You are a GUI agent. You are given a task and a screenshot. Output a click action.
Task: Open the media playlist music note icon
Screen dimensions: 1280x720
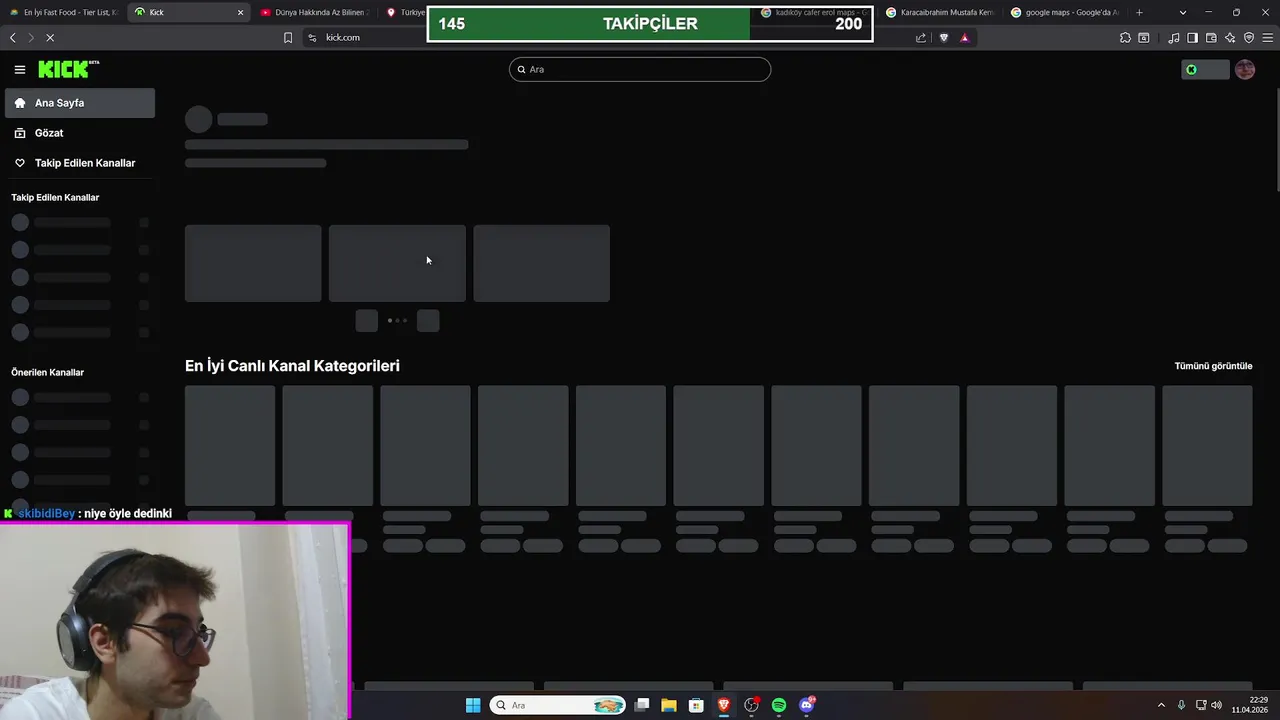tap(1174, 37)
